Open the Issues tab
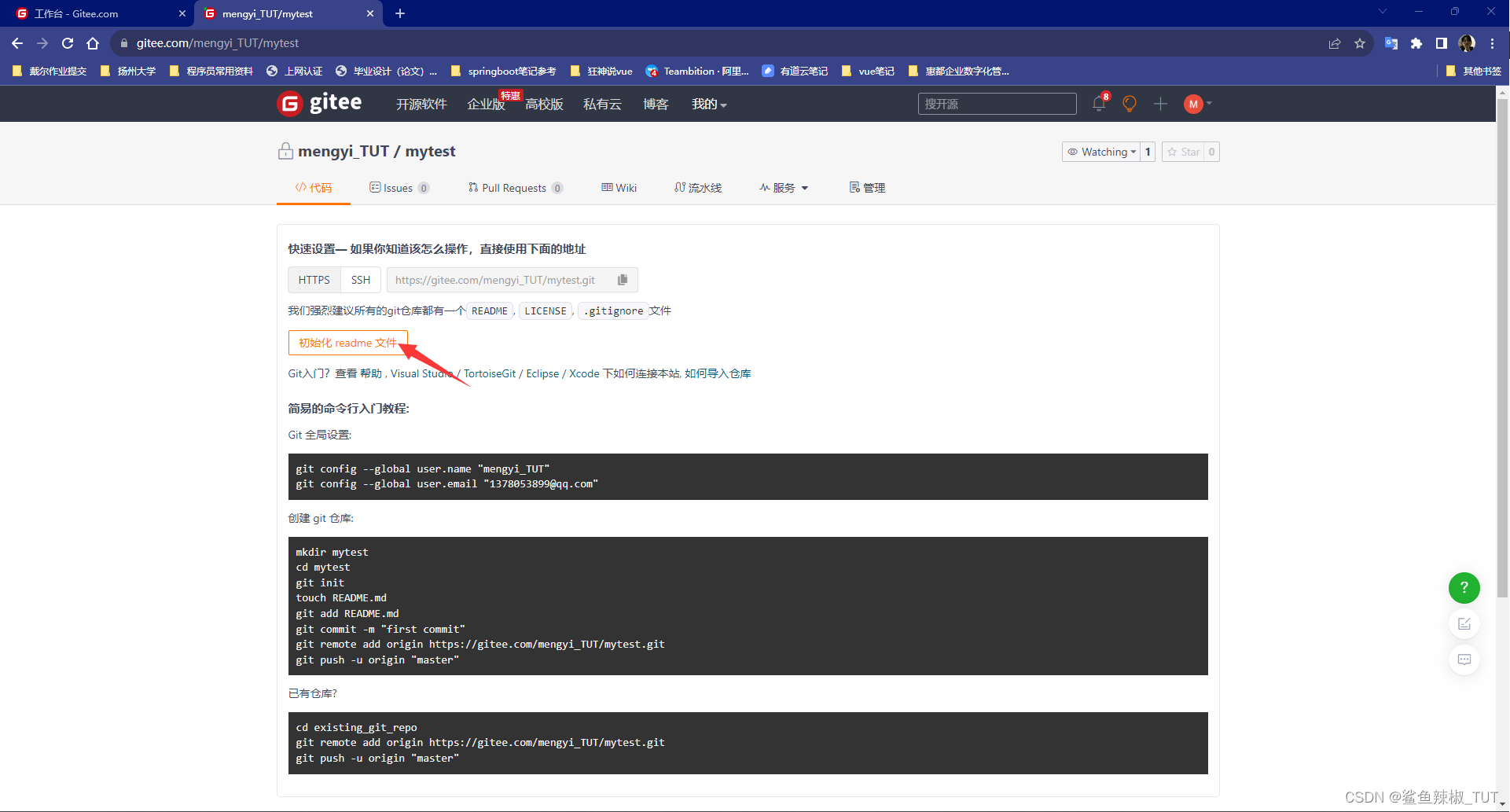1510x812 pixels. tap(399, 188)
